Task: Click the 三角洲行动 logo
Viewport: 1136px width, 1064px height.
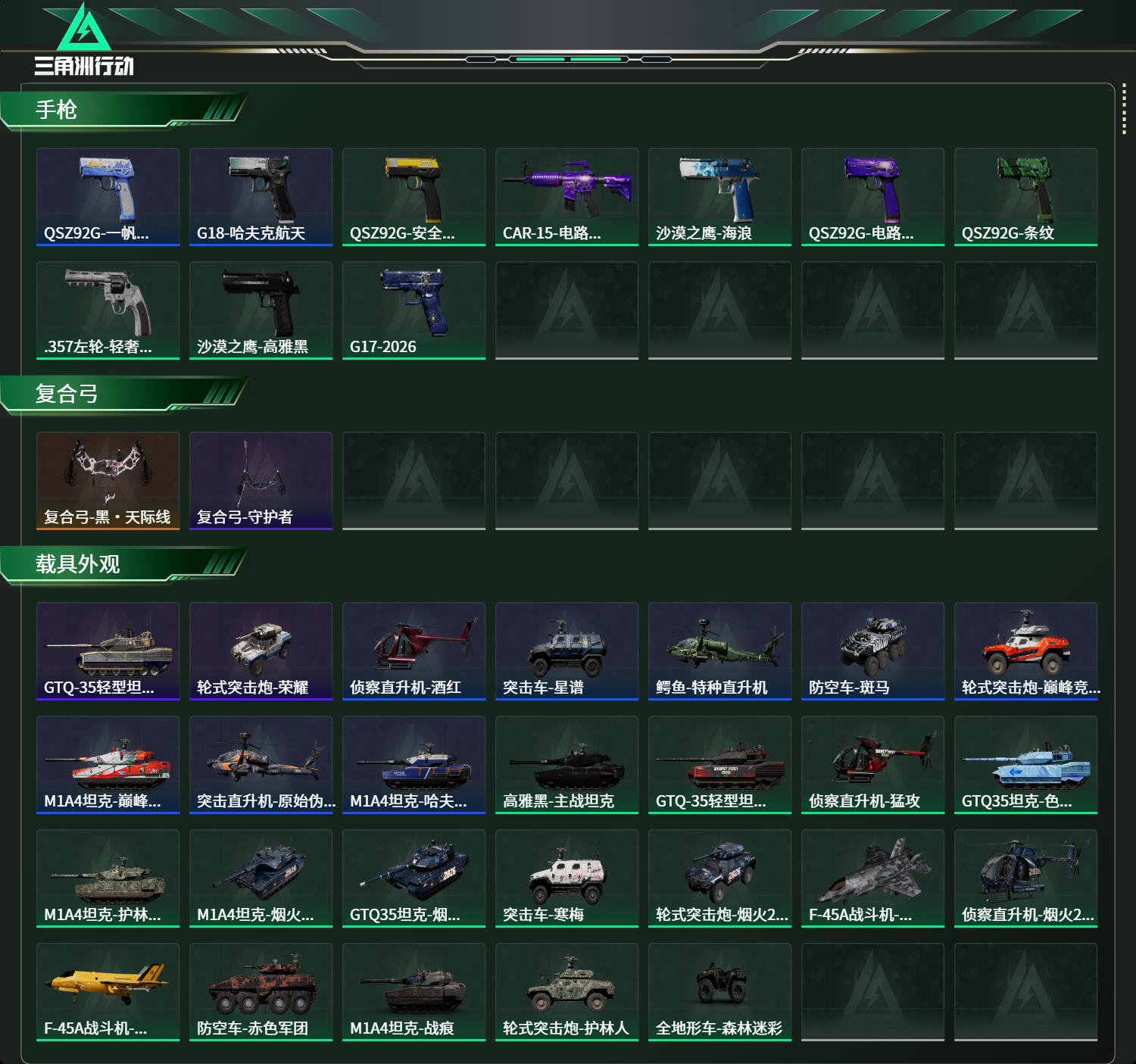Action: click(84, 40)
